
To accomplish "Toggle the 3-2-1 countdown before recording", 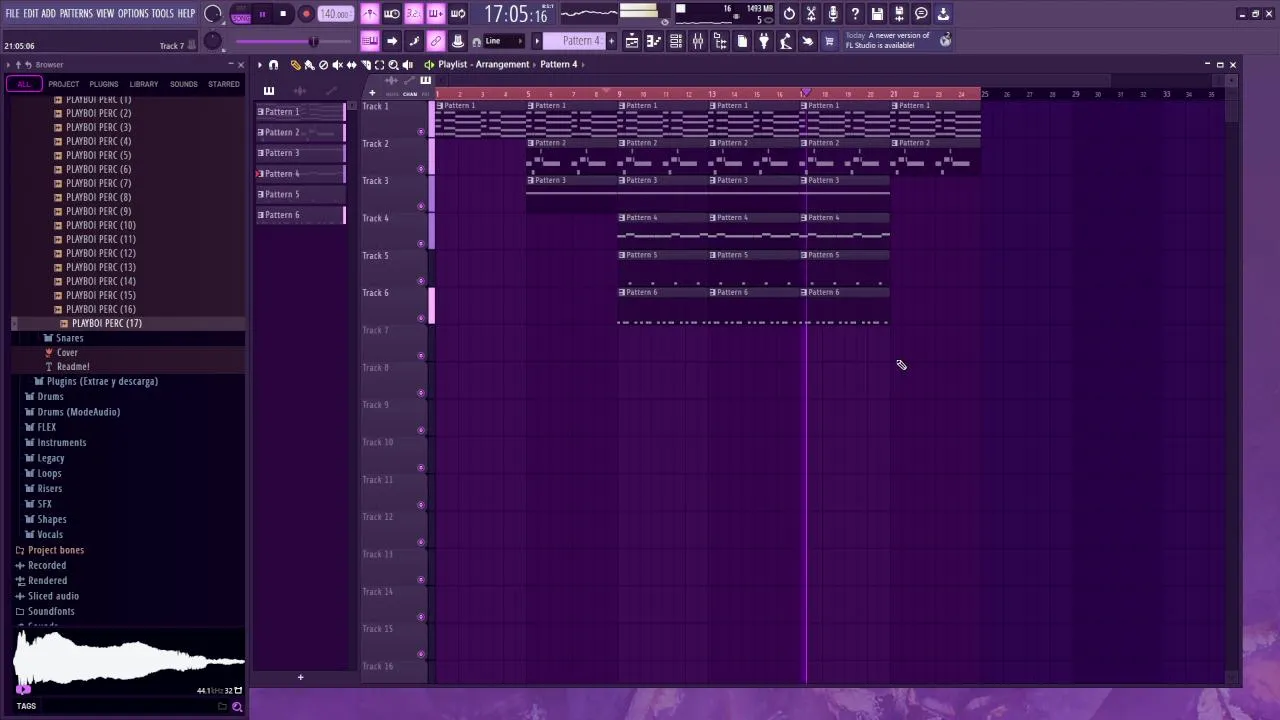I will (413, 14).
